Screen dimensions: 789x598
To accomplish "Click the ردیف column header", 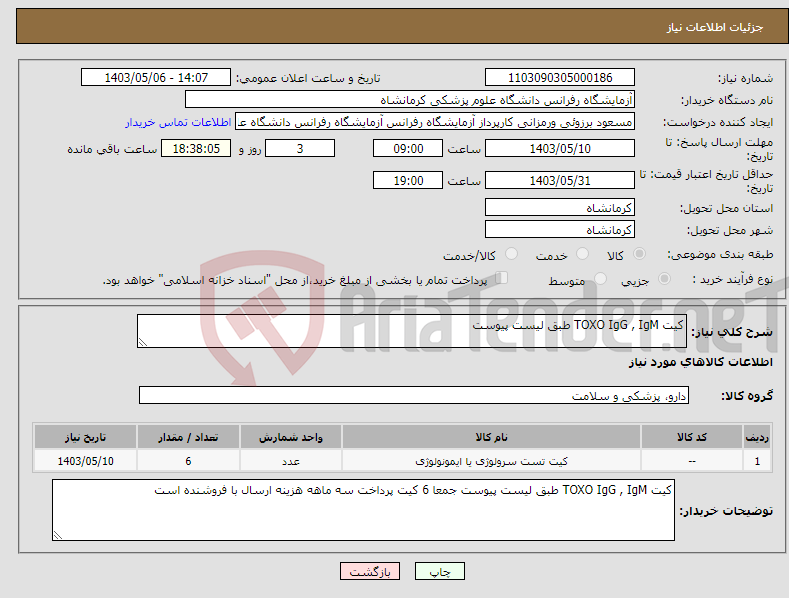I will [757, 437].
